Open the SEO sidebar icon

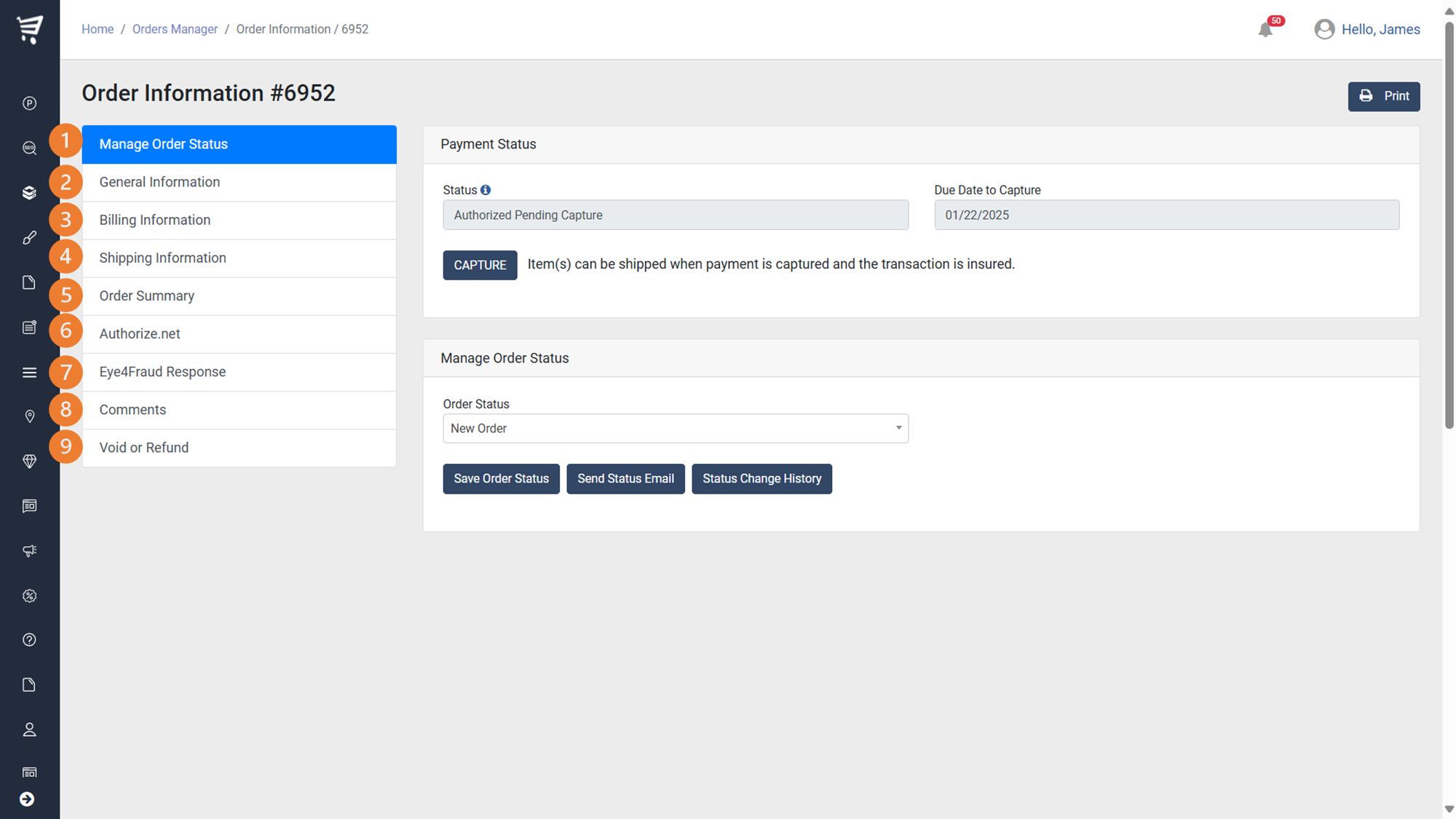coord(29,148)
